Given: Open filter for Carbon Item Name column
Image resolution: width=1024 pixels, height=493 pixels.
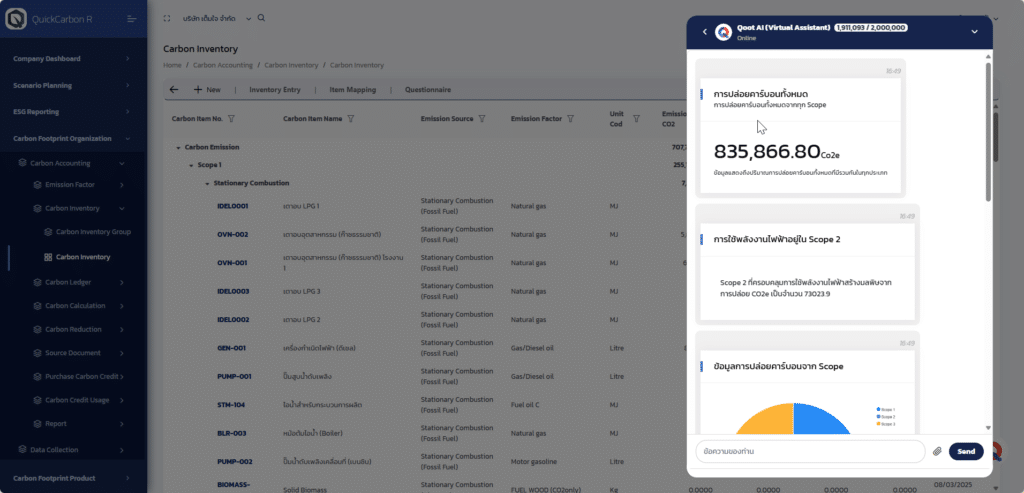Looking at the screenshot, I should pos(351,119).
